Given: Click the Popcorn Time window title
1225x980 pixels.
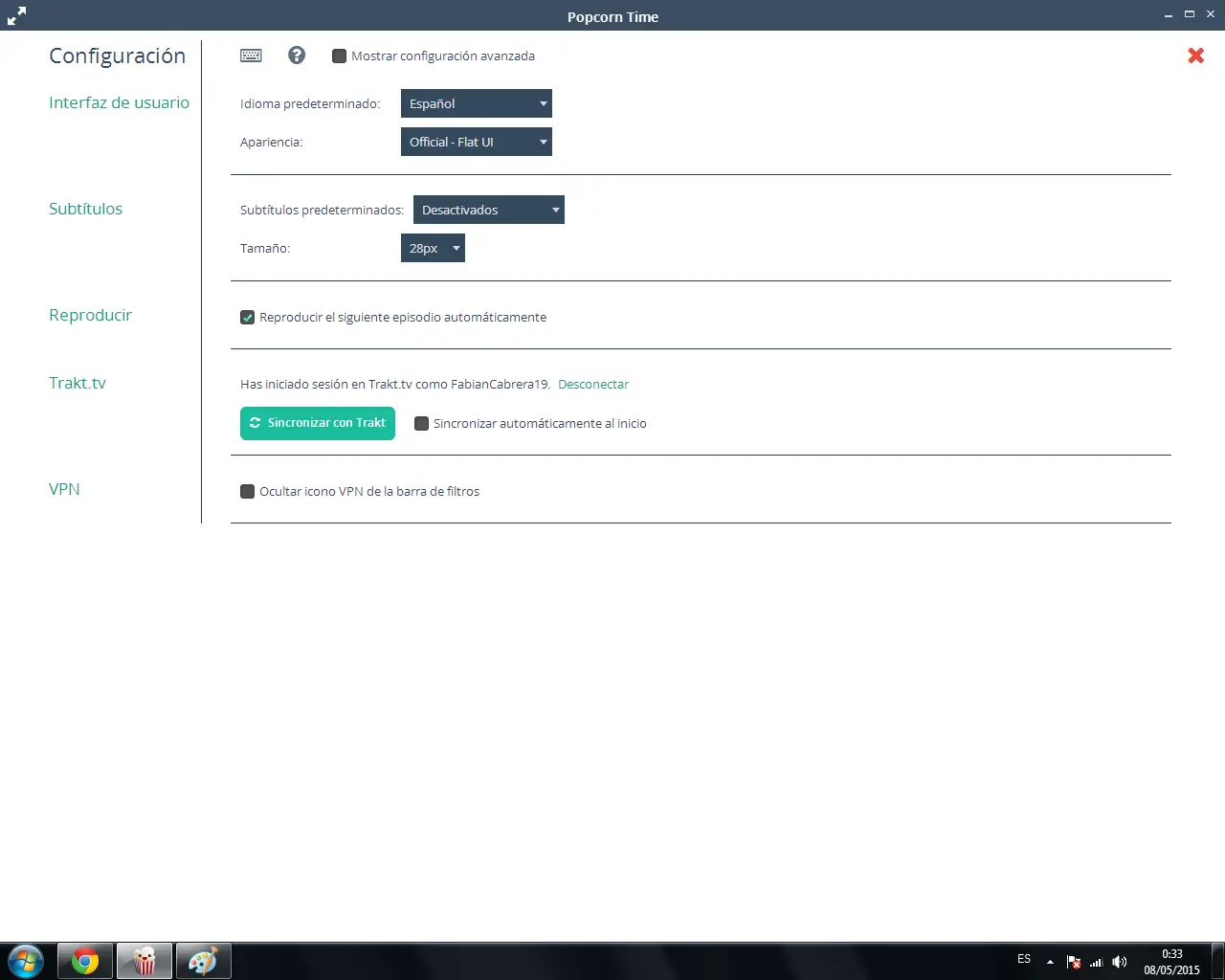Looking at the screenshot, I should (x=612, y=17).
